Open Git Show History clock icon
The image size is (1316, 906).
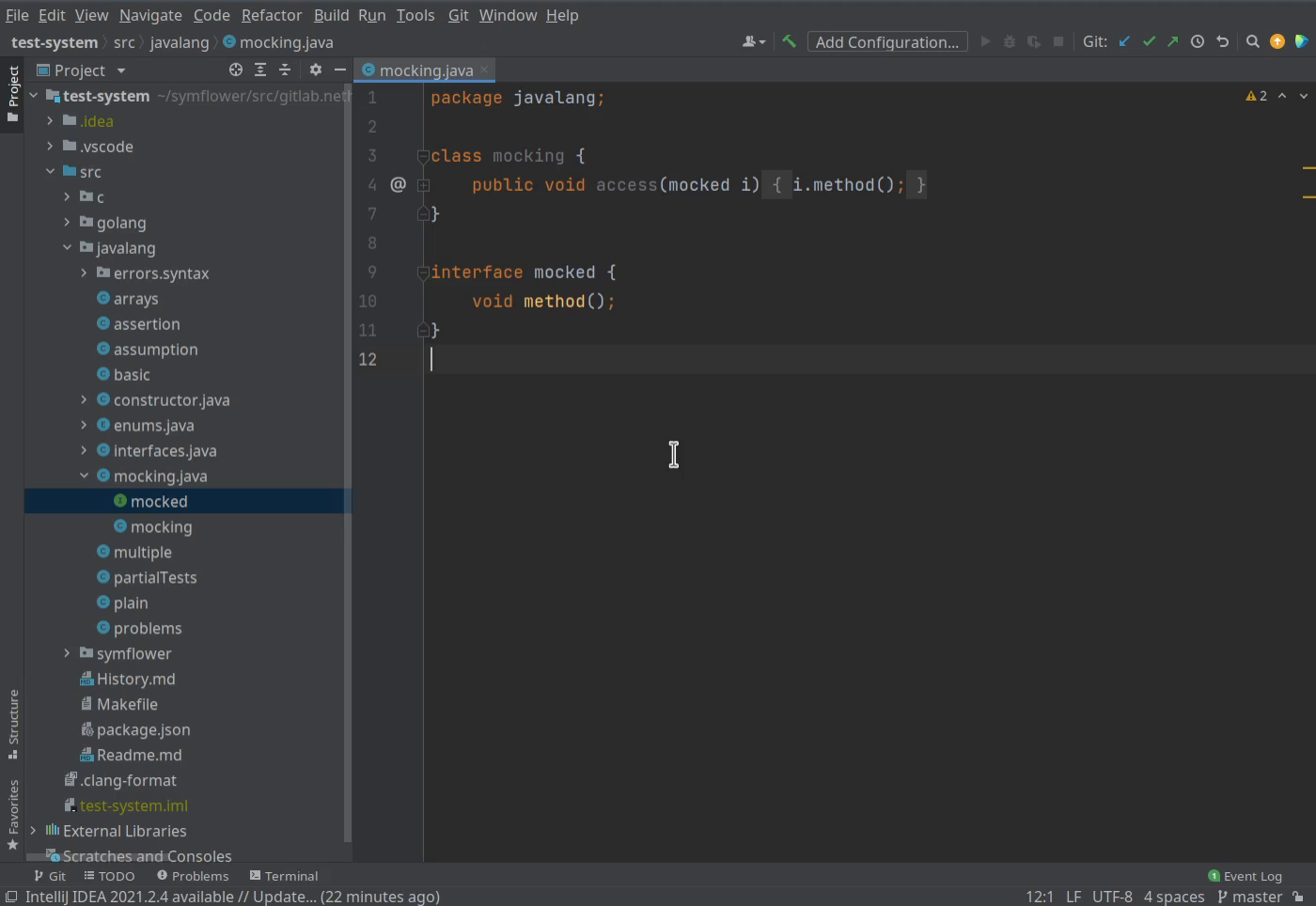coord(1198,41)
